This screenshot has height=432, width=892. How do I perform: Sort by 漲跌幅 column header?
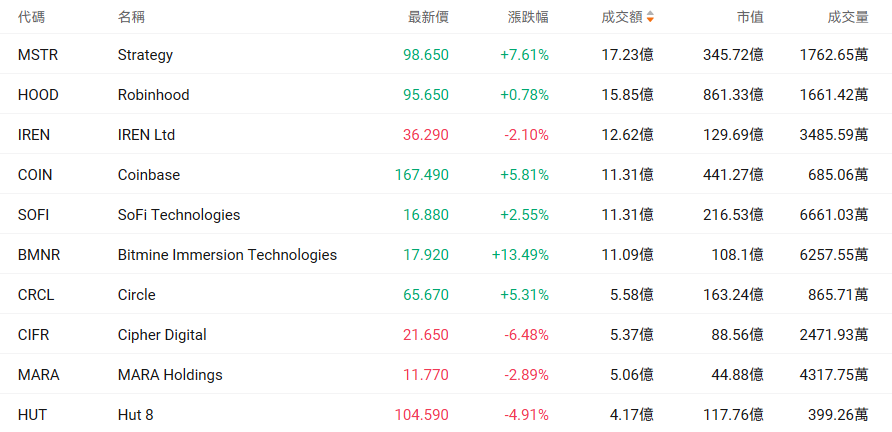pos(528,17)
